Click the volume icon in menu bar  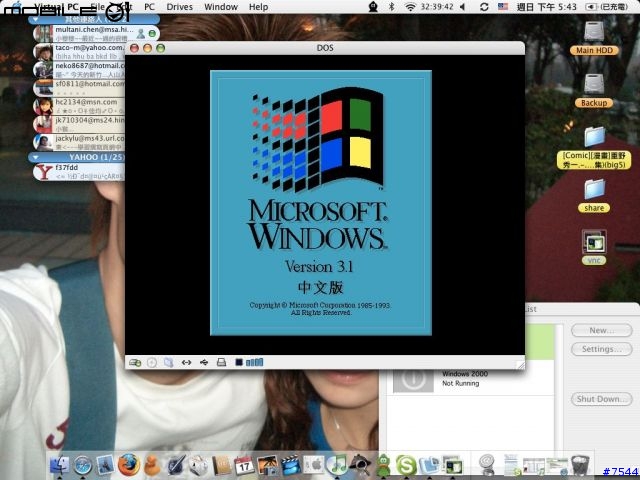462,7
